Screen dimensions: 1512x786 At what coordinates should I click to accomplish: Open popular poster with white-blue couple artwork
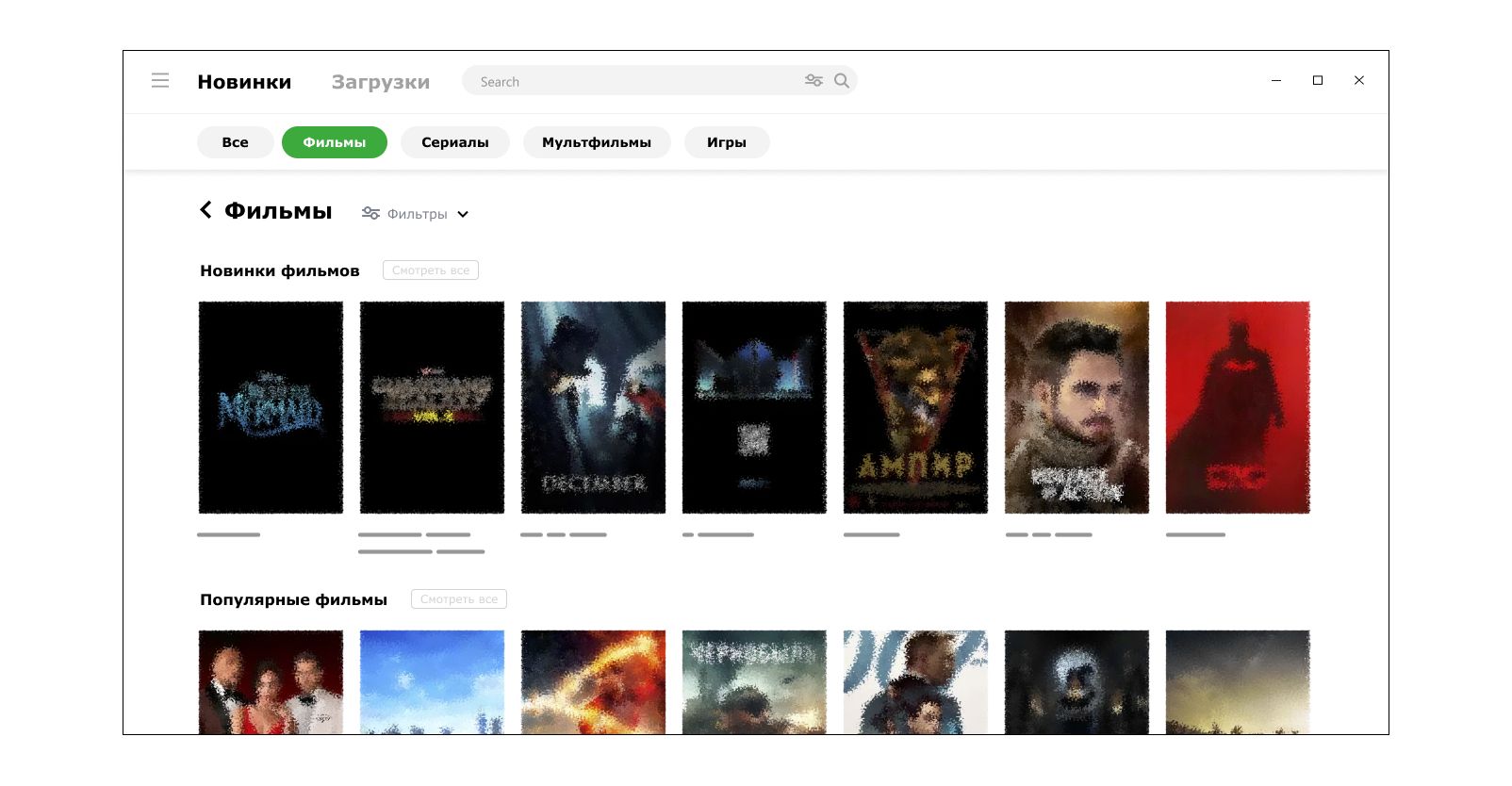point(915,682)
